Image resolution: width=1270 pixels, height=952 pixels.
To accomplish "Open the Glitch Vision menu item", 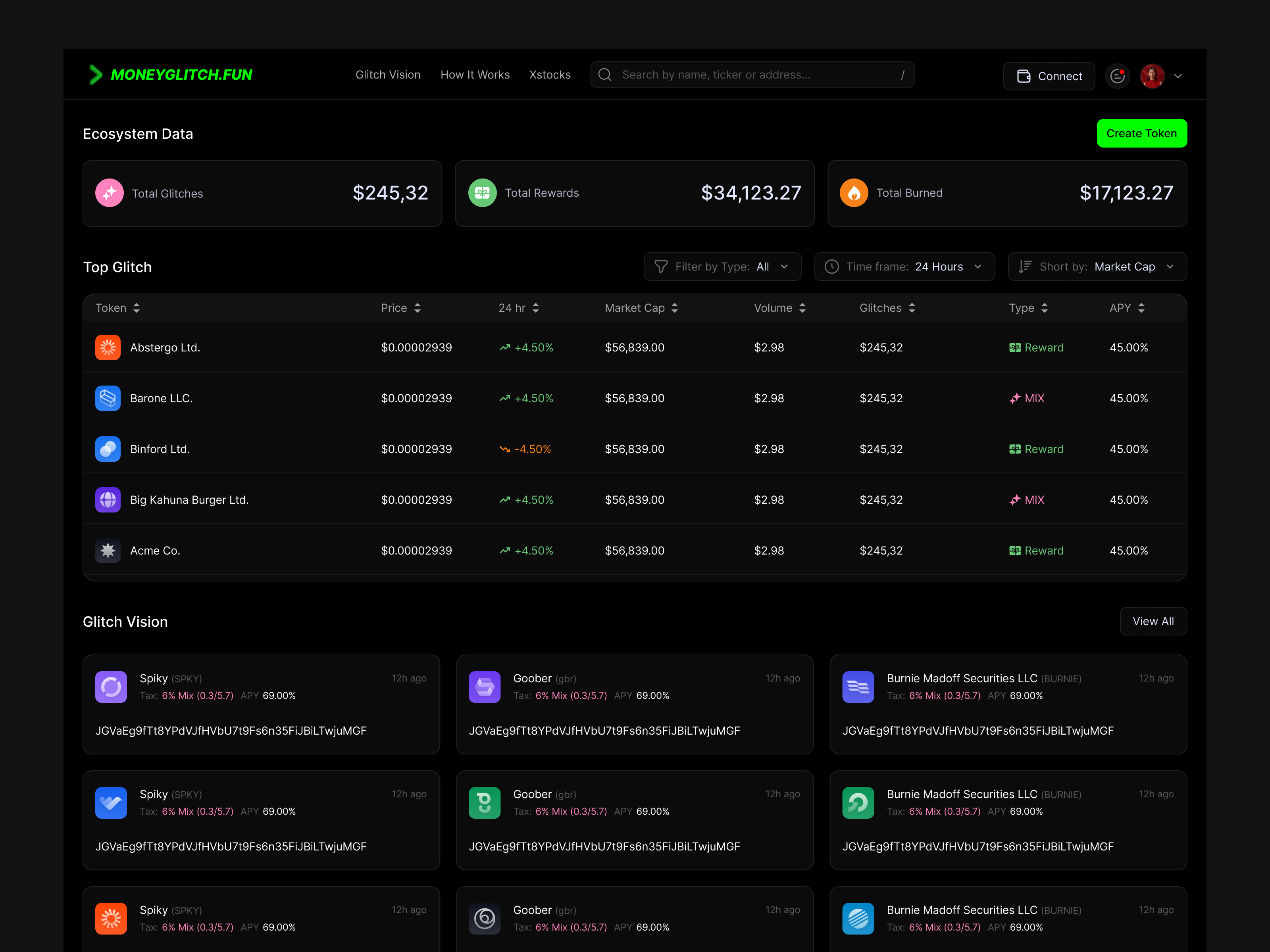I will tap(388, 75).
